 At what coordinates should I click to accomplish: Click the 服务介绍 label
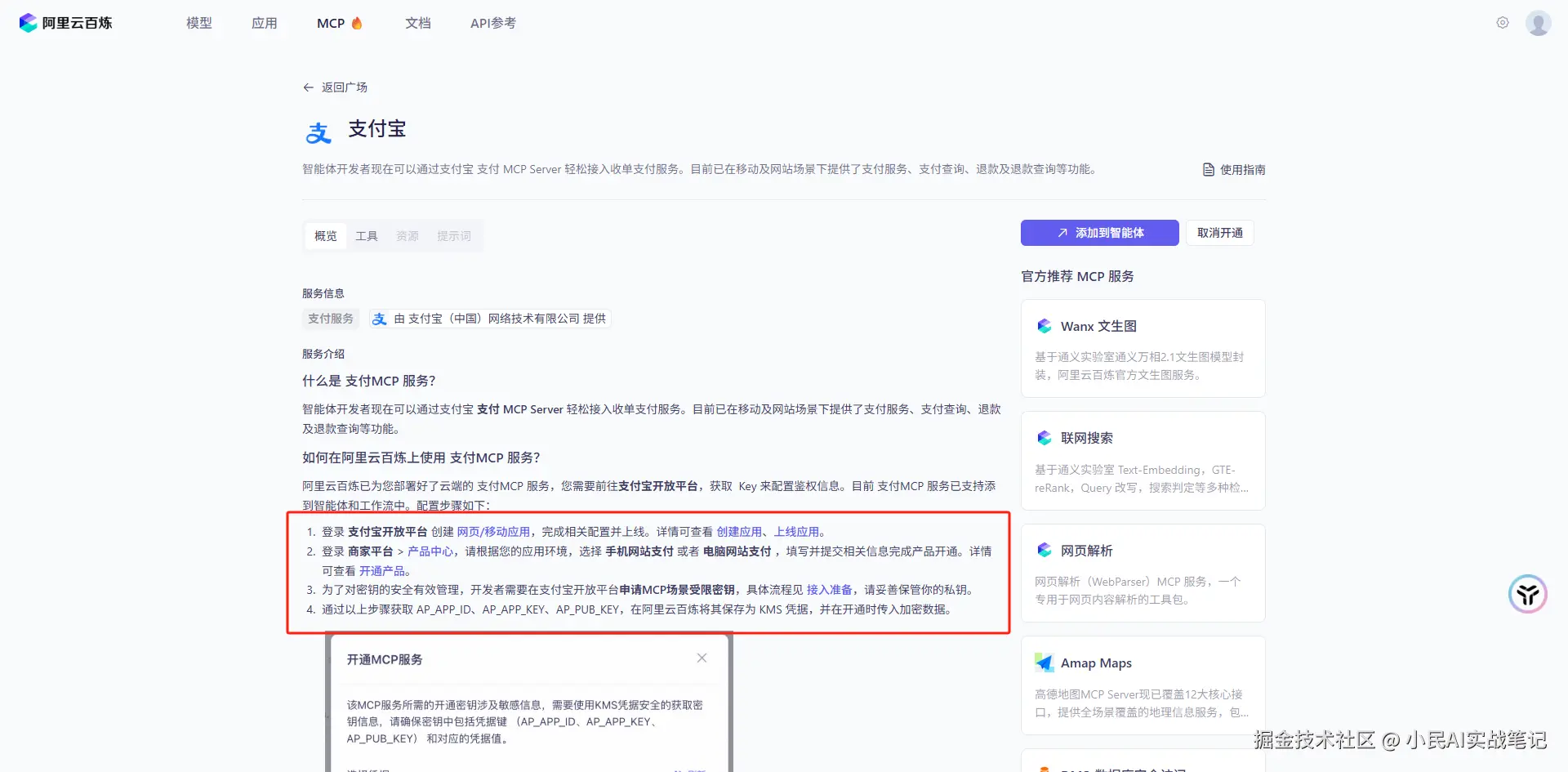[323, 354]
